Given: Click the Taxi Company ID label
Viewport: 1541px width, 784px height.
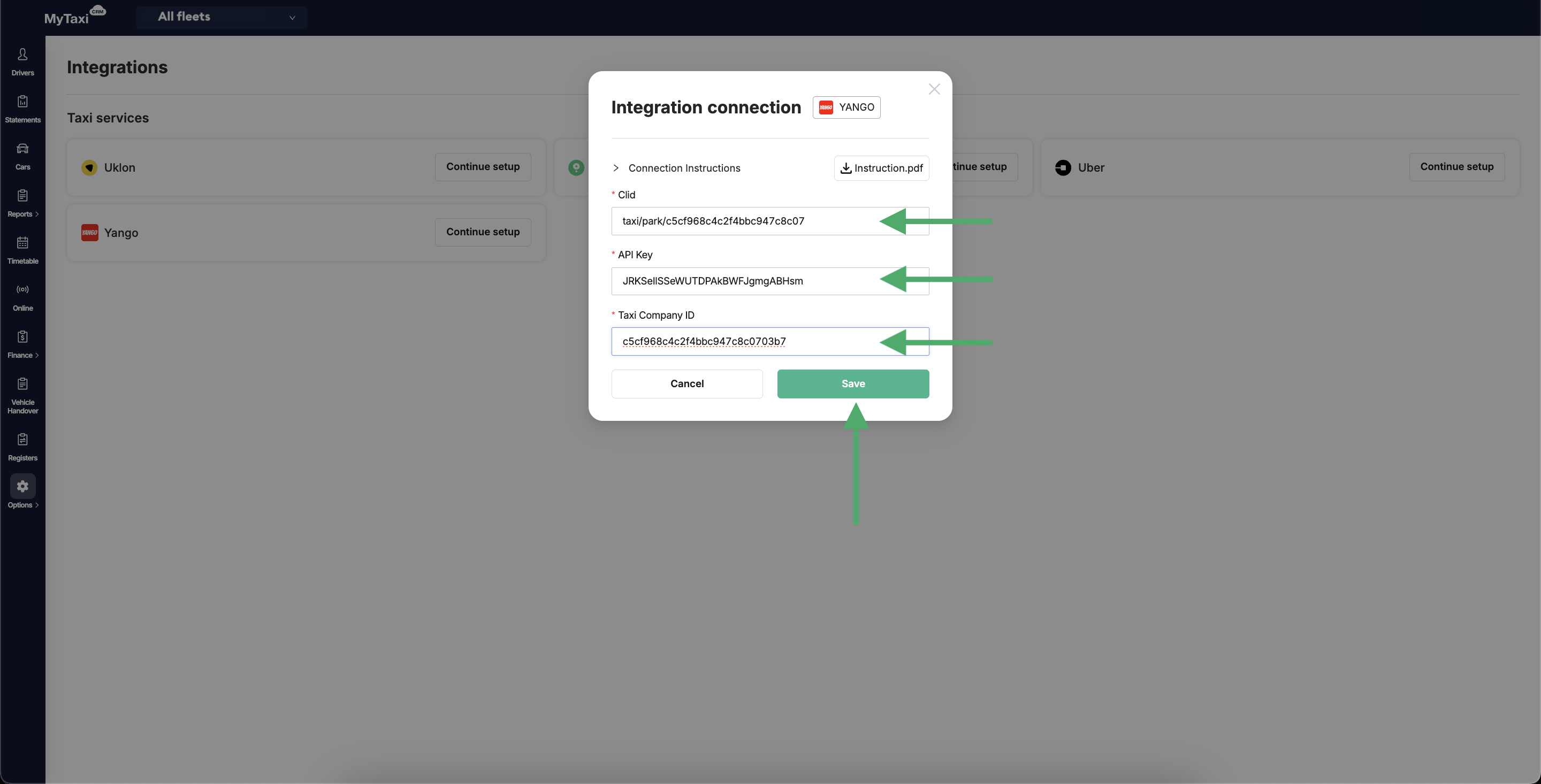Looking at the screenshot, I should click(655, 315).
